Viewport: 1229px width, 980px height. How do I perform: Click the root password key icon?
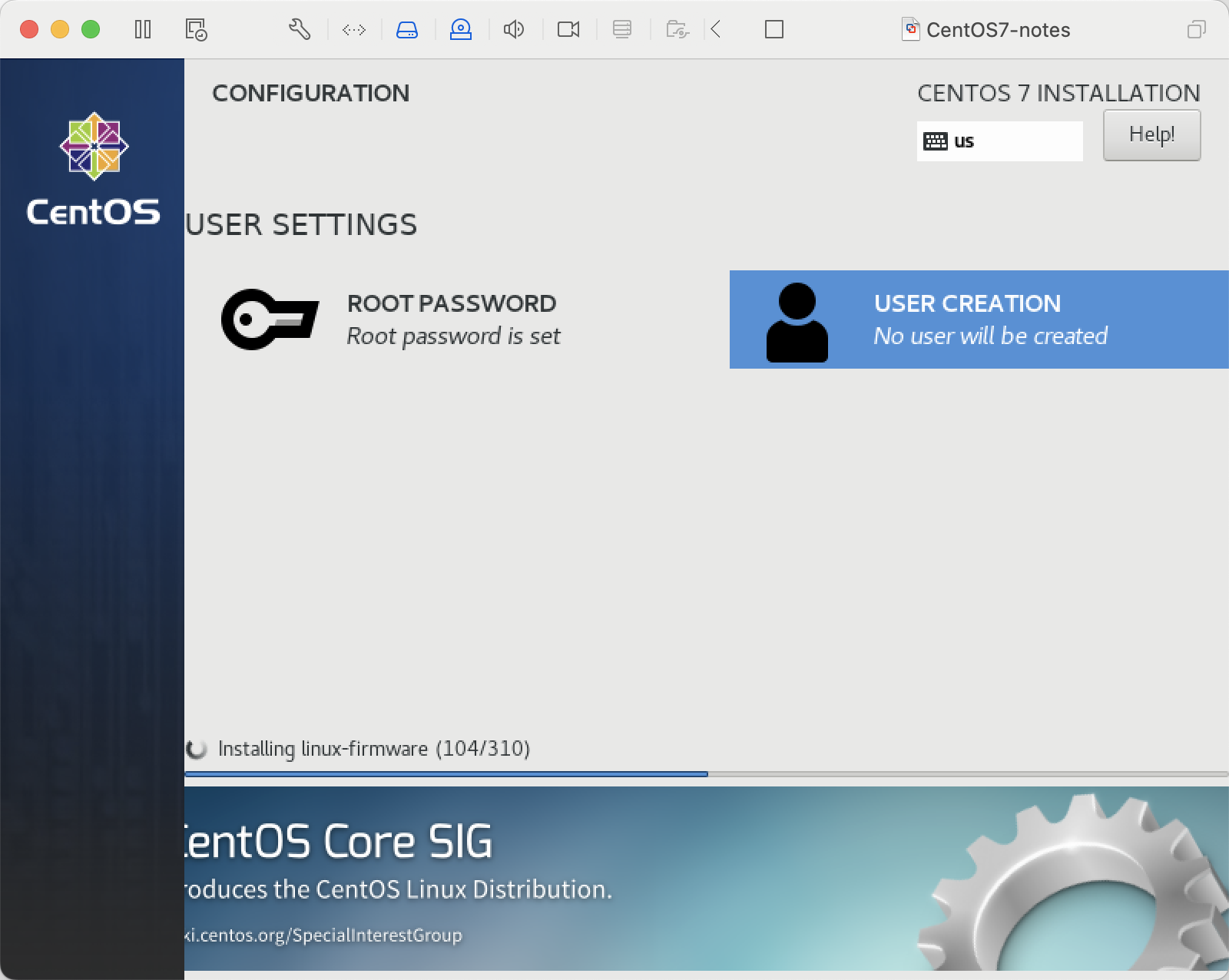click(x=270, y=319)
